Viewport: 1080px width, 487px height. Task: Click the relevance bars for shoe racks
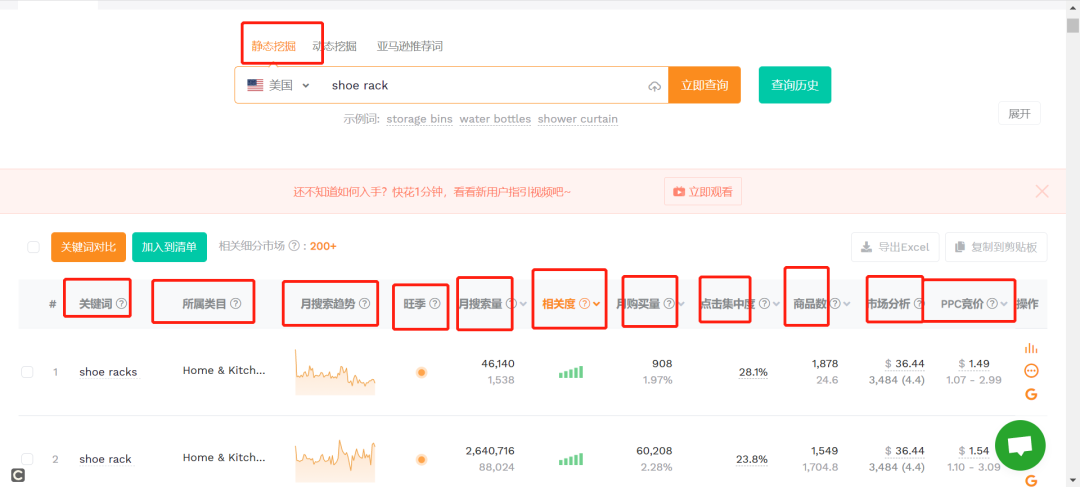click(571, 373)
